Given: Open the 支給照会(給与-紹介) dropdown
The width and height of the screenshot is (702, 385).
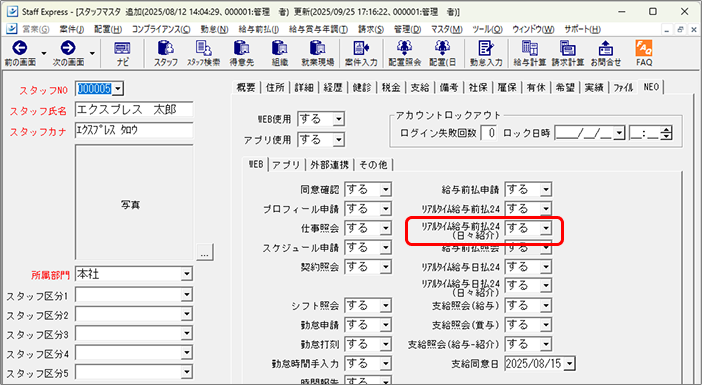Looking at the screenshot, I should click(546, 344).
